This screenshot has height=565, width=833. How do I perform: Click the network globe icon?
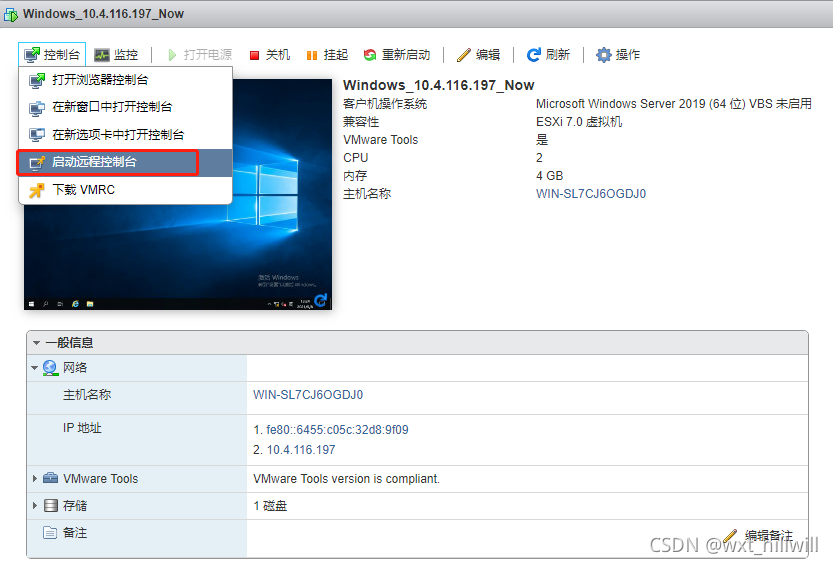(x=50, y=367)
